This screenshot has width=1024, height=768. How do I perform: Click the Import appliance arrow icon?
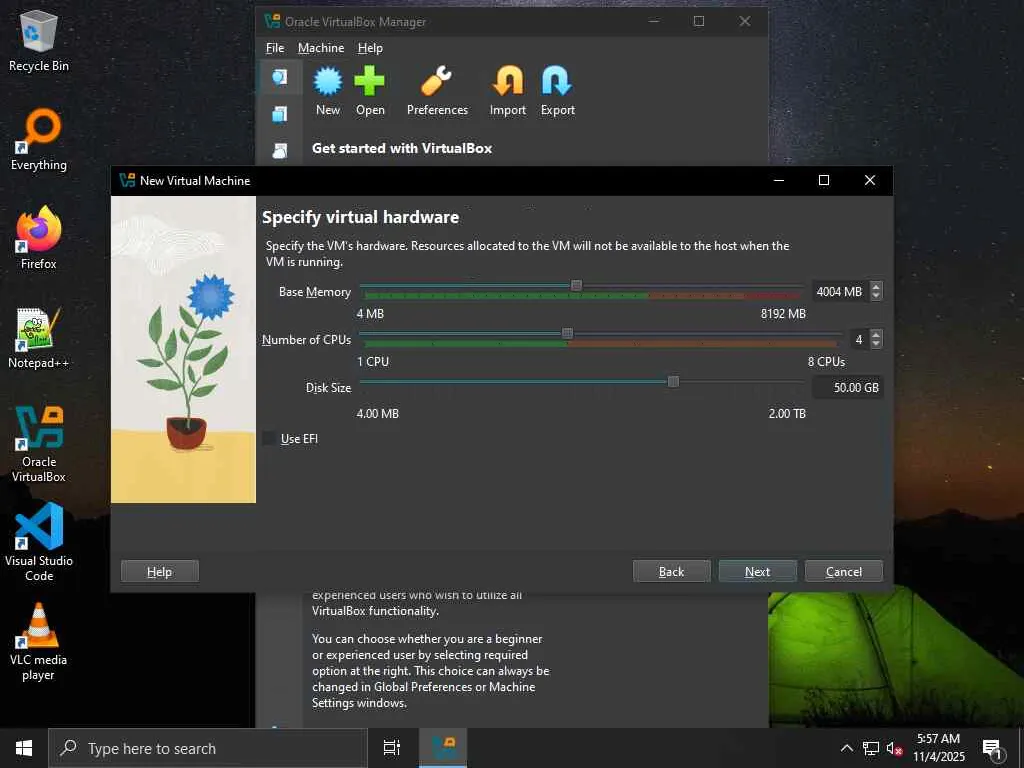coord(507,91)
